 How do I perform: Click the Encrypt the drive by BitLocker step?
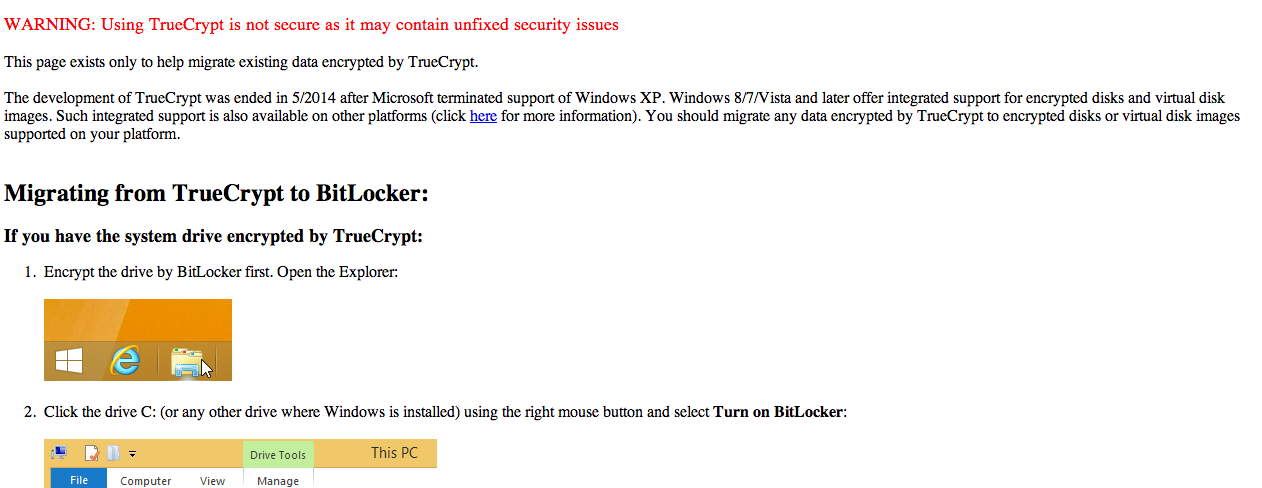[x=221, y=272]
